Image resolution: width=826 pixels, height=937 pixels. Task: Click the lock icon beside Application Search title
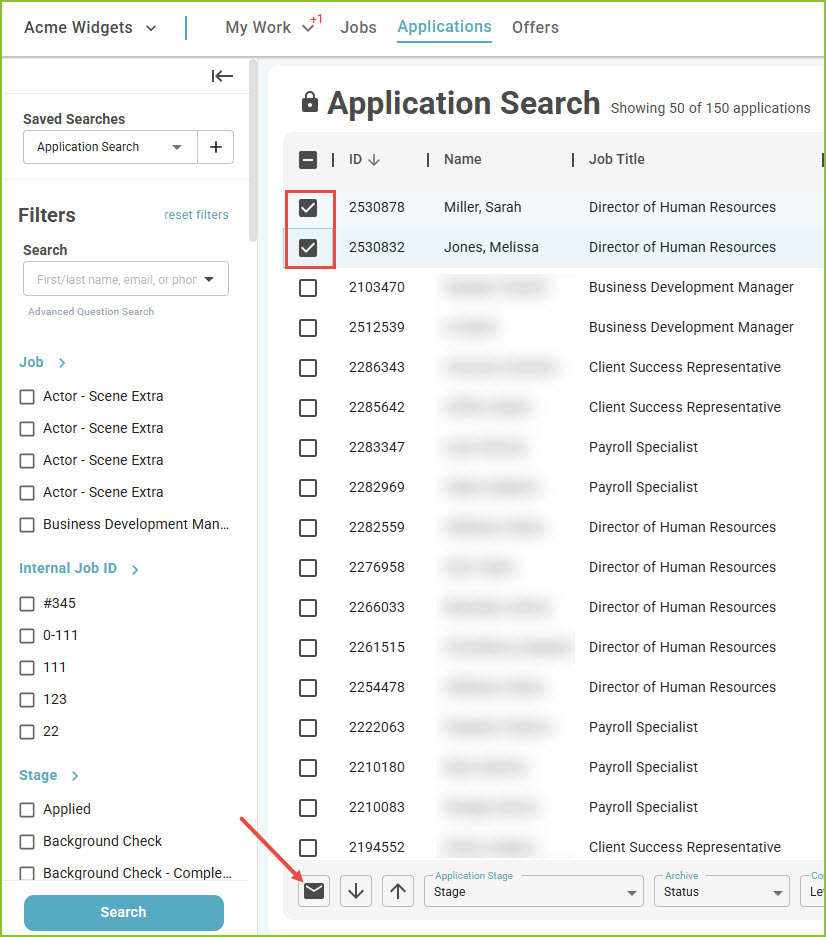pos(310,102)
